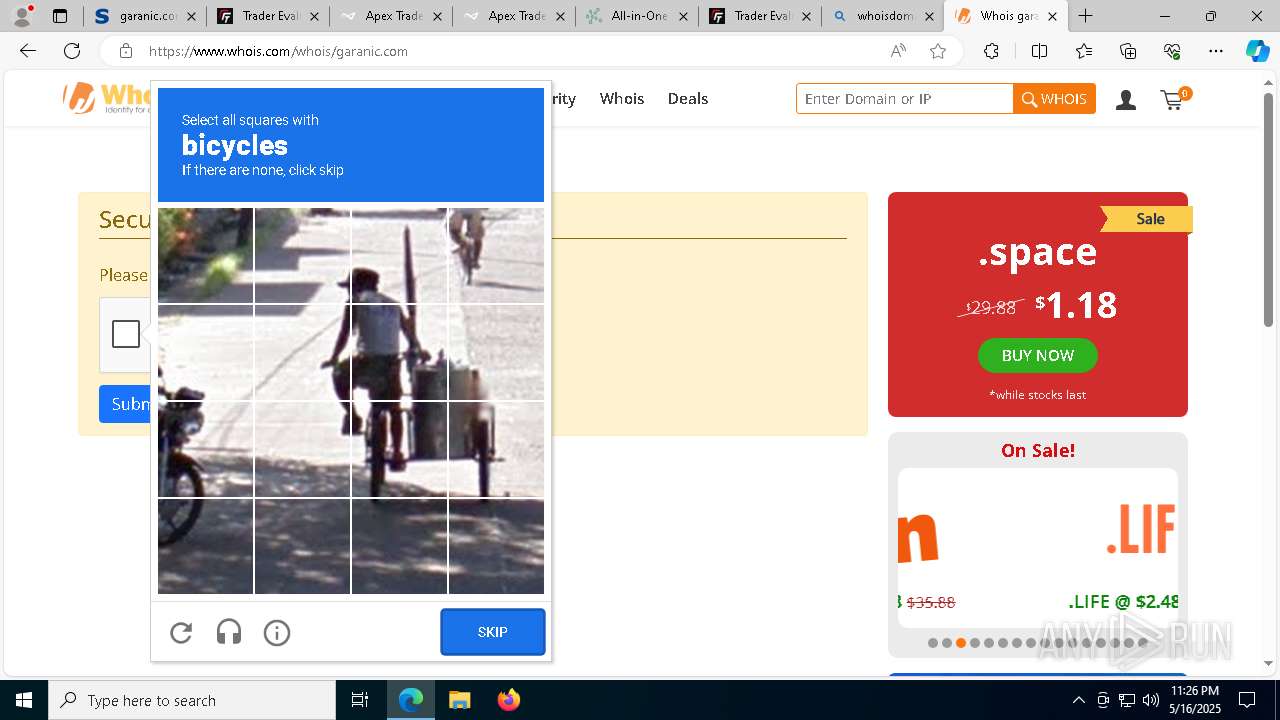This screenshot has height=720, width=1280.
Task: Select captcha tile showing rider's torso
Action: point(399,352)
